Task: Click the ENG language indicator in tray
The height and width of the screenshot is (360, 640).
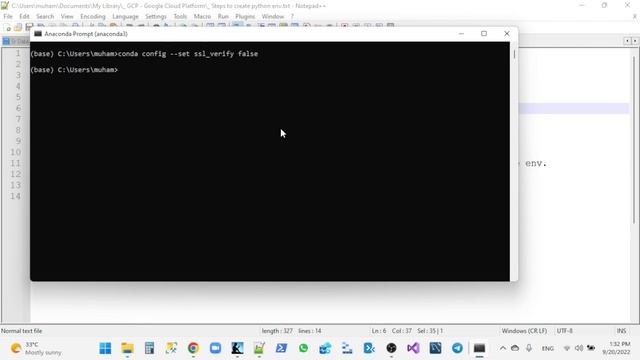Action: click(x=548, y=348)
